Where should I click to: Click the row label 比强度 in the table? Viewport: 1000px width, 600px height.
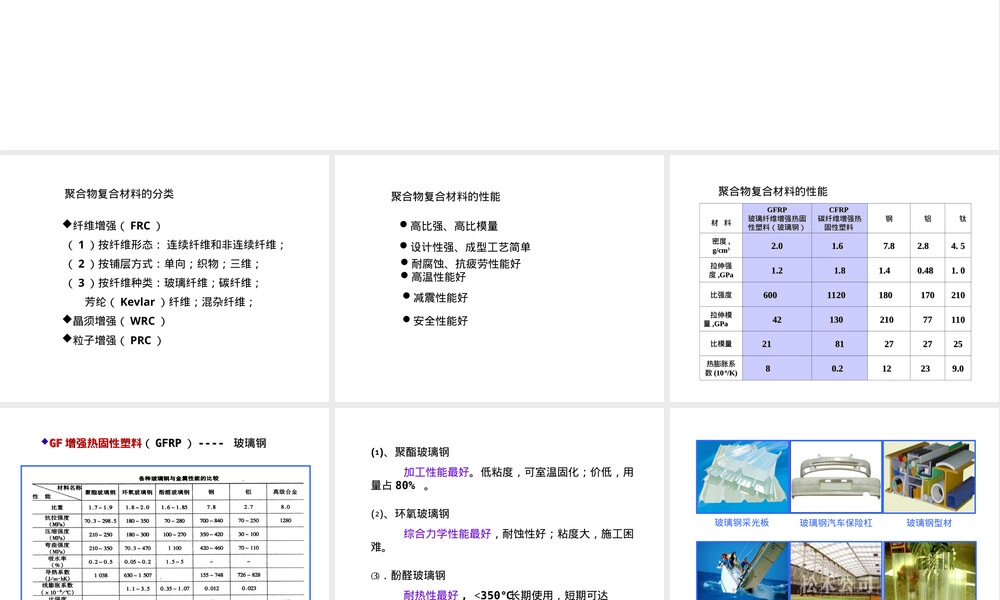point(721,295)
